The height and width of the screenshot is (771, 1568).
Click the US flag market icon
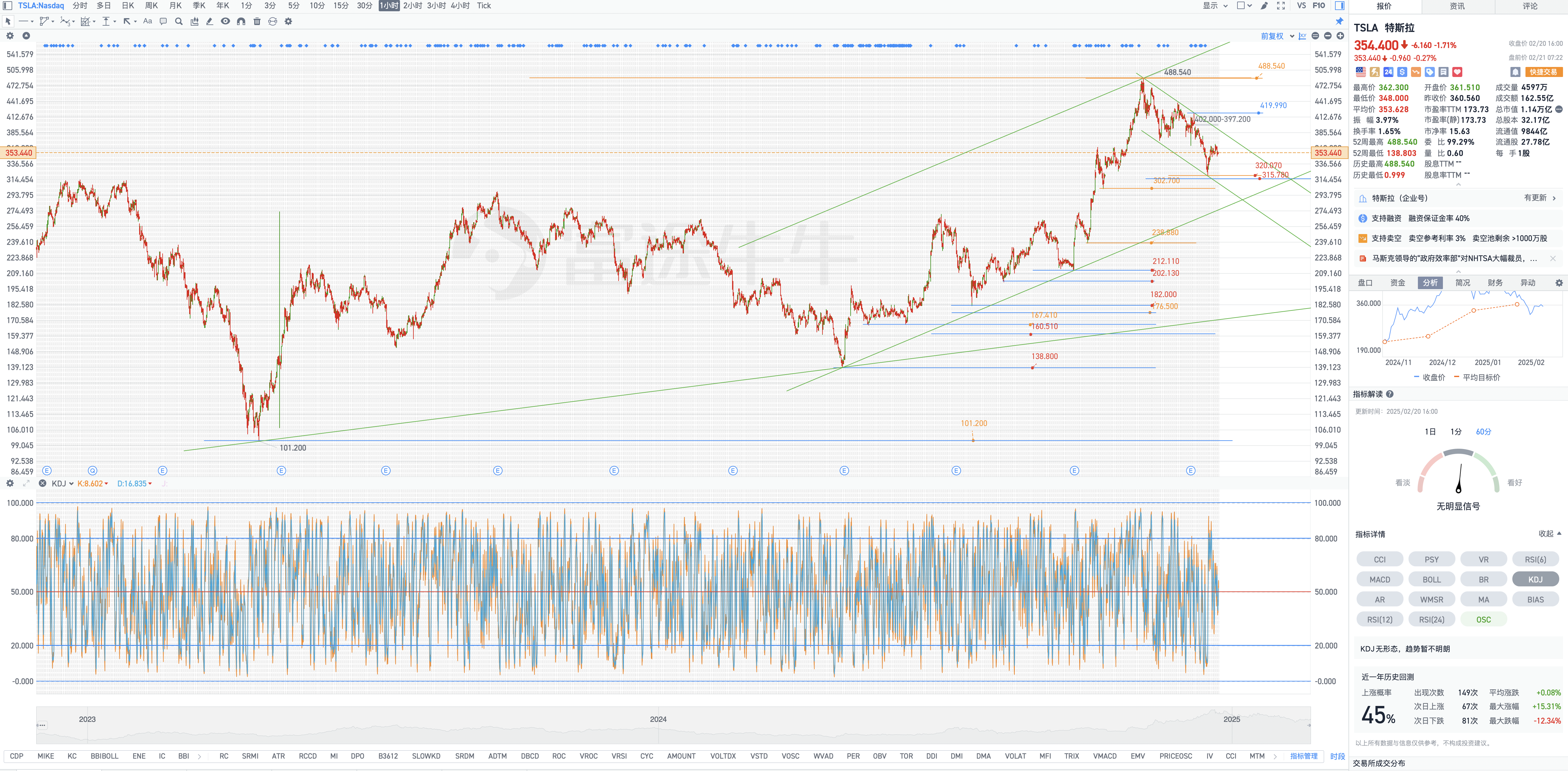click(1360, 72)
